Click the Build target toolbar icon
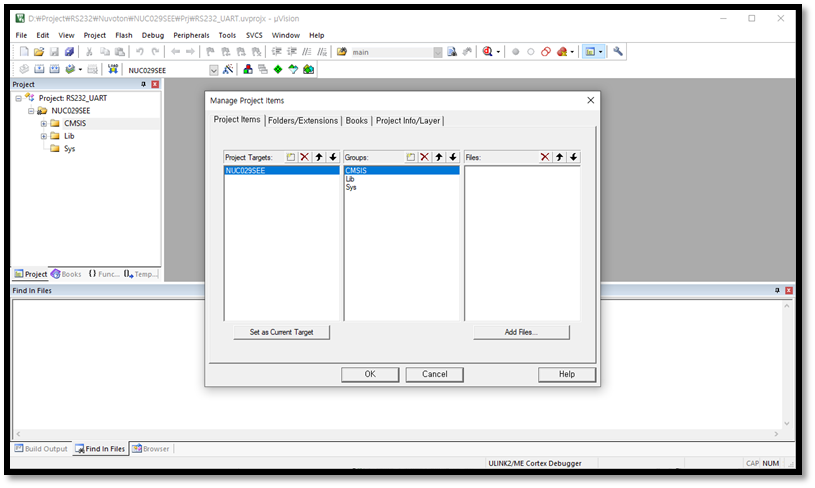Screen dimensions: 815x488 39,69
